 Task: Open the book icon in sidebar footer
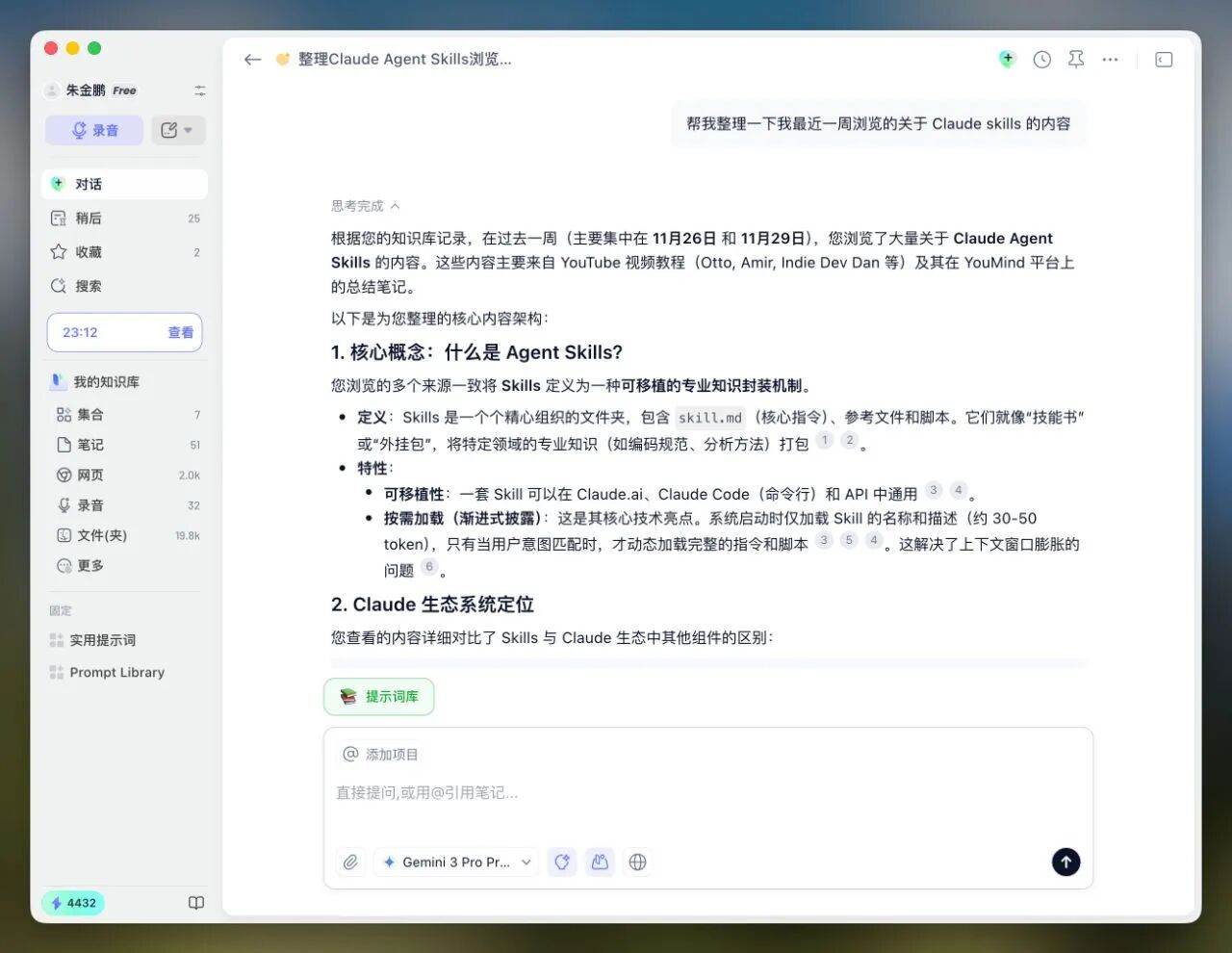click(x=196, y=903)
